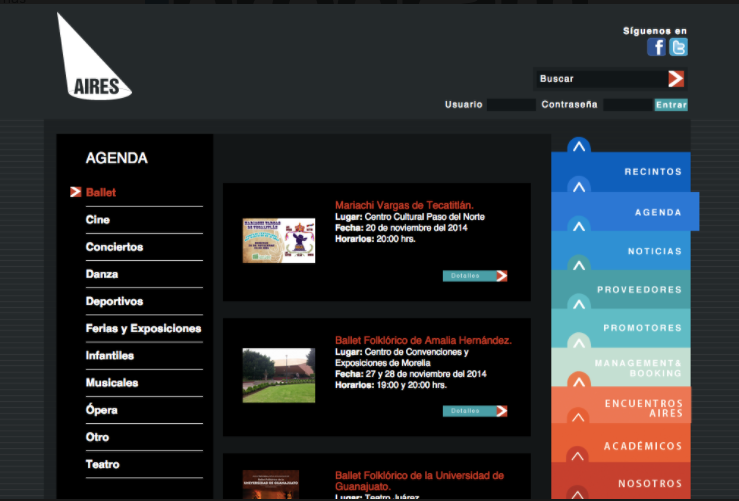Click the AIRES sail logo
739x501 pixels.
click(92, 60)
